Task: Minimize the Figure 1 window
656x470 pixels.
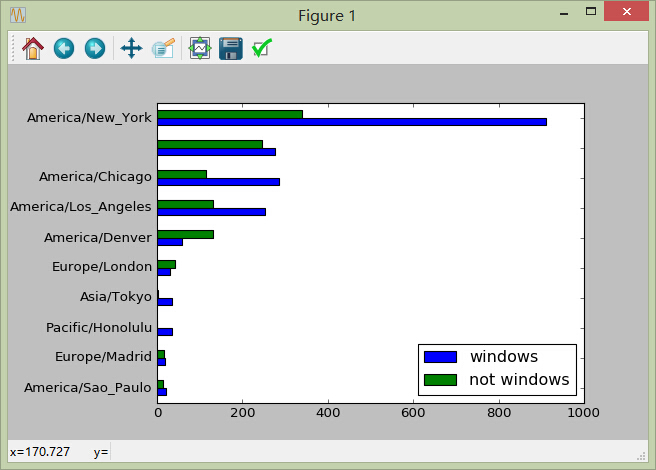Action: (564, 13)
